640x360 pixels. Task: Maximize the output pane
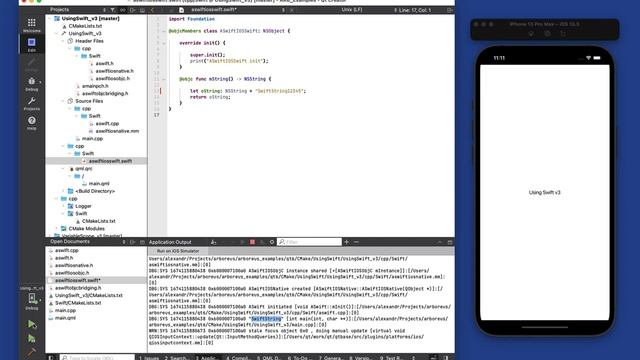pyautogui.click(x=440, y=242)
